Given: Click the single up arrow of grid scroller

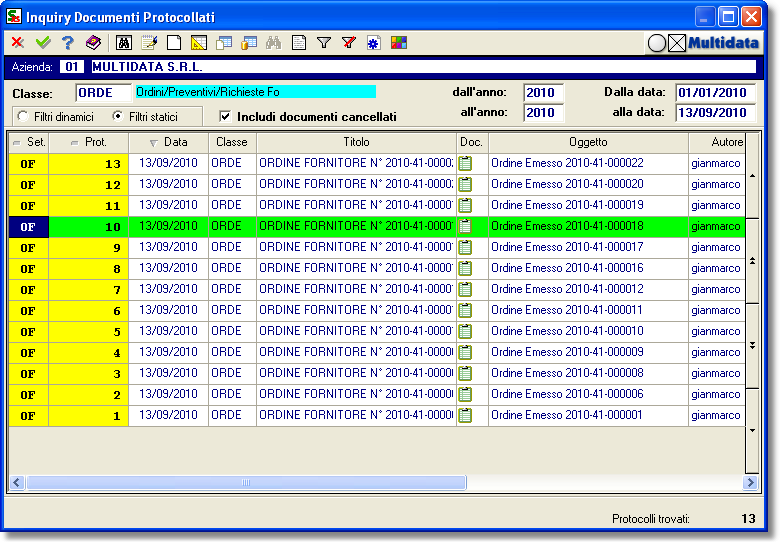Looking at the screenshot, I should pyautogui.click(x=752, y=176).
